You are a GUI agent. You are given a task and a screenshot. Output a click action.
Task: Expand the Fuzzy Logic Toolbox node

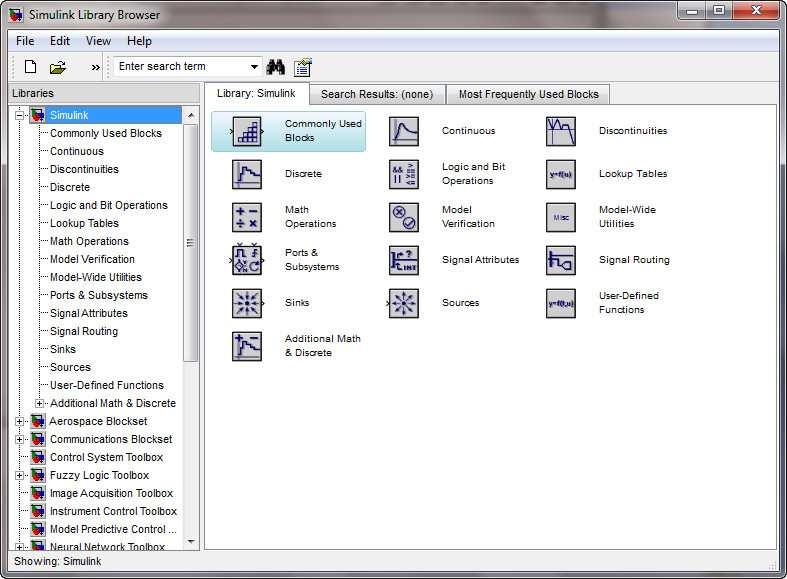[20, 475]
